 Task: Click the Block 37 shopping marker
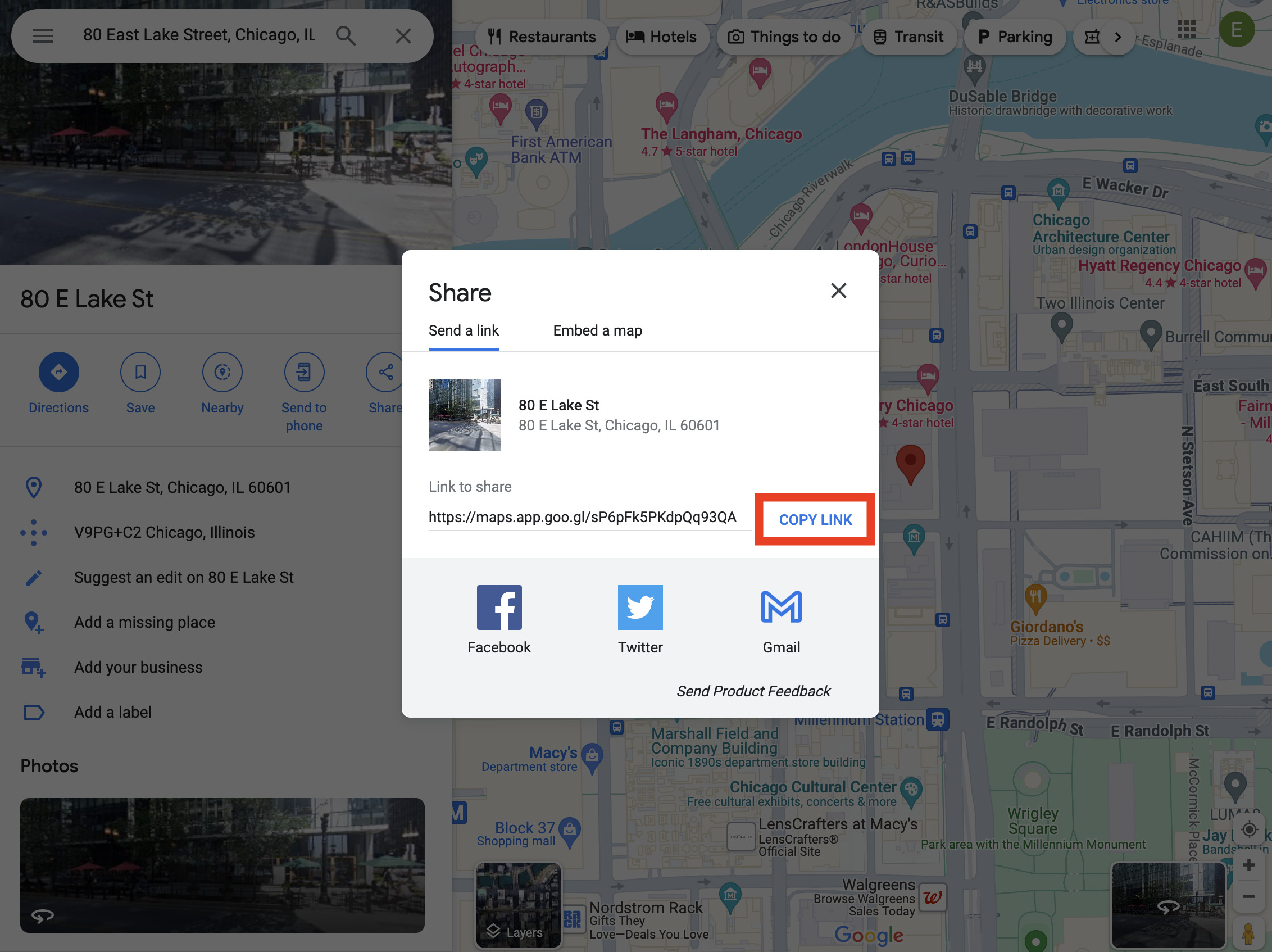point(569,833)
